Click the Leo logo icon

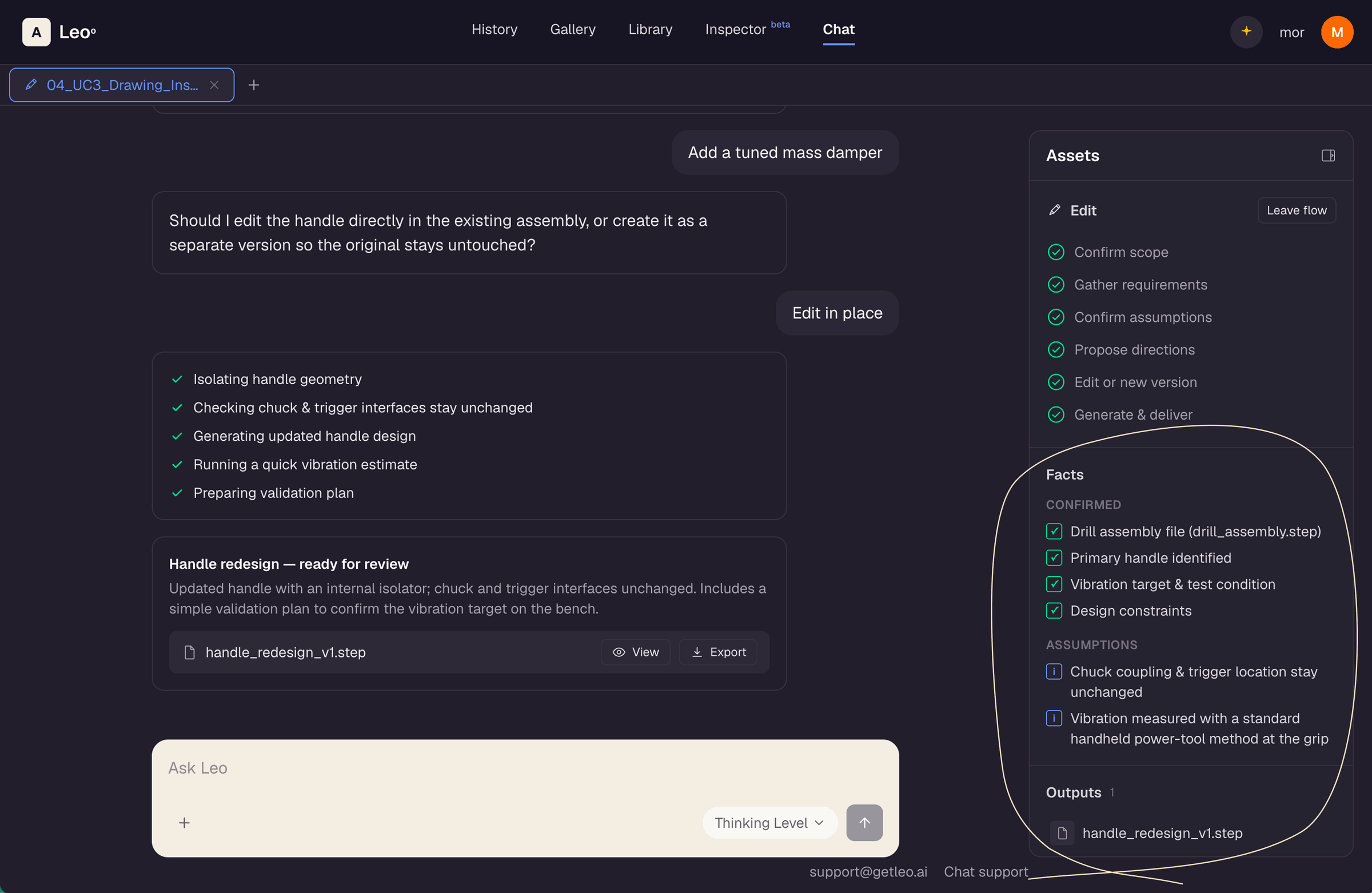(37, 32)
